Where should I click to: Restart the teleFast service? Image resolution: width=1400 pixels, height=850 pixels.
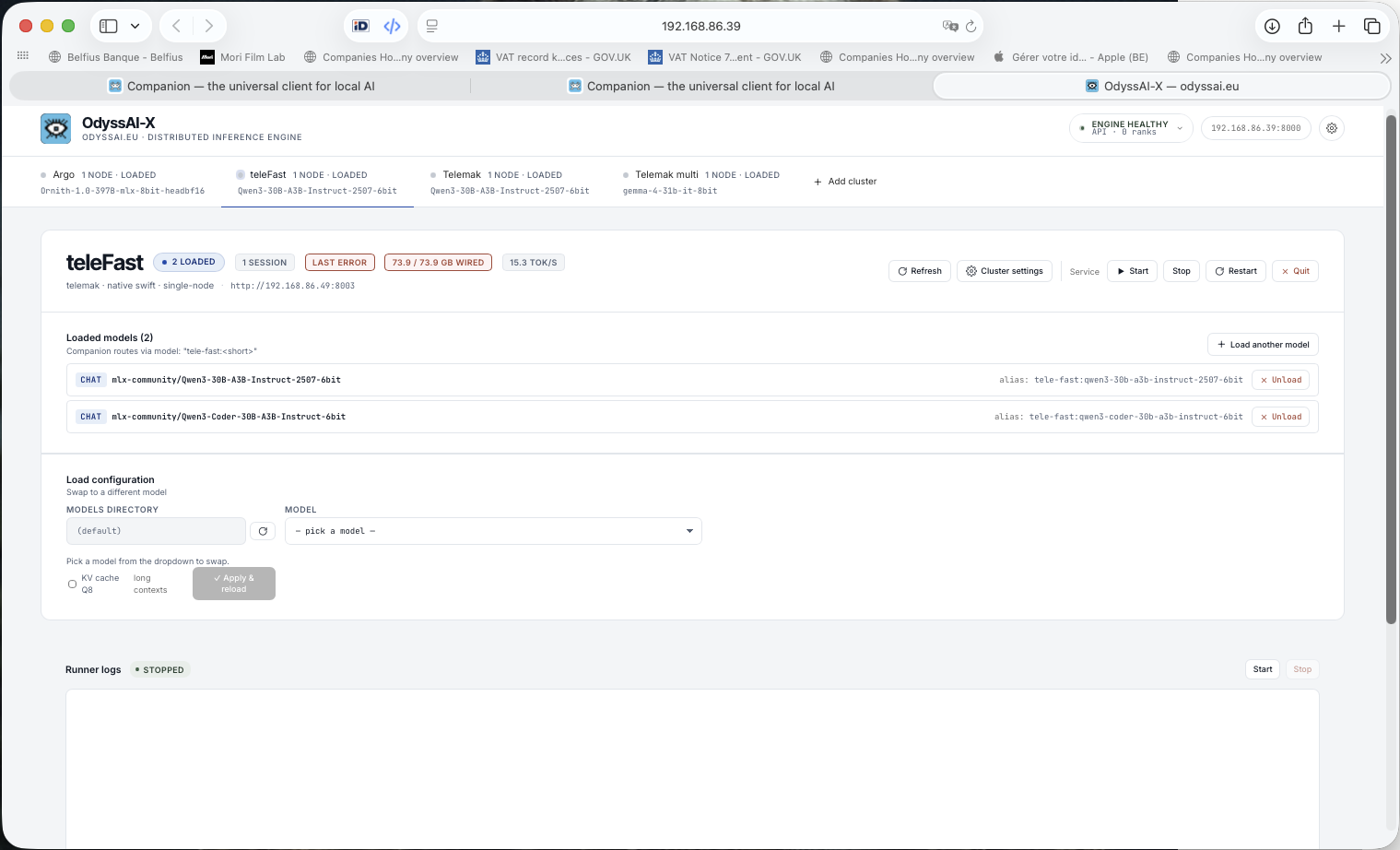(x=1236, y=271)
